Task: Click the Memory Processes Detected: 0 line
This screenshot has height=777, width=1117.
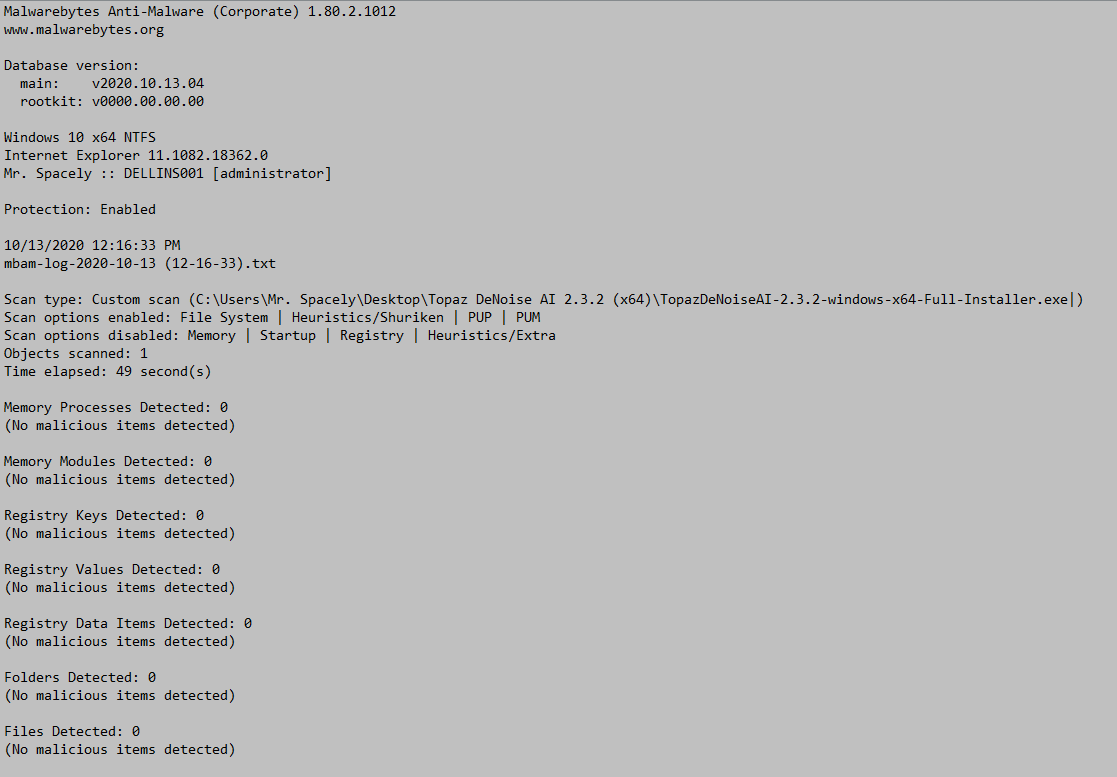Action: click(x=116, y=407)
